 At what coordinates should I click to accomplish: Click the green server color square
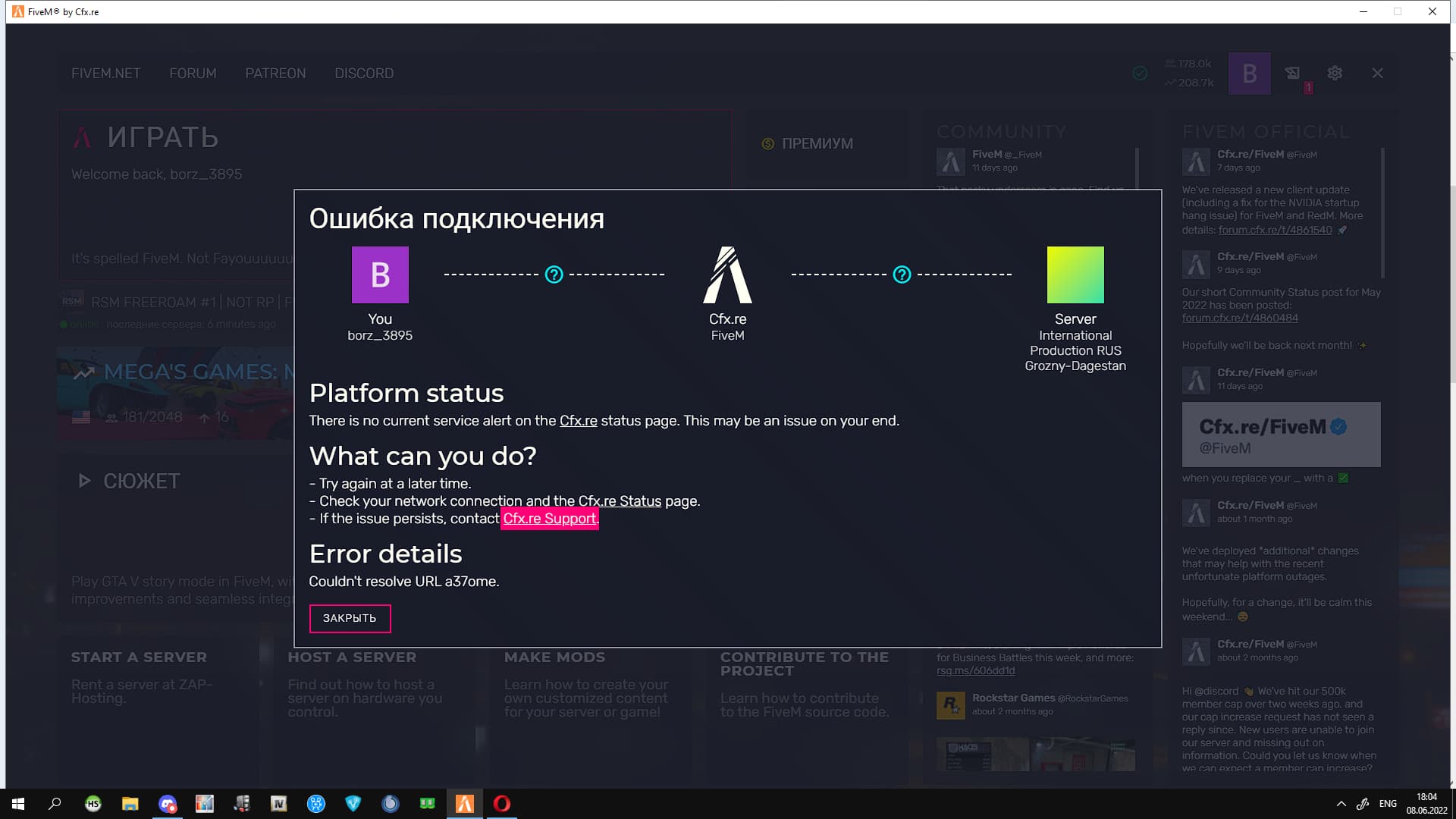tap(1075, 275)
